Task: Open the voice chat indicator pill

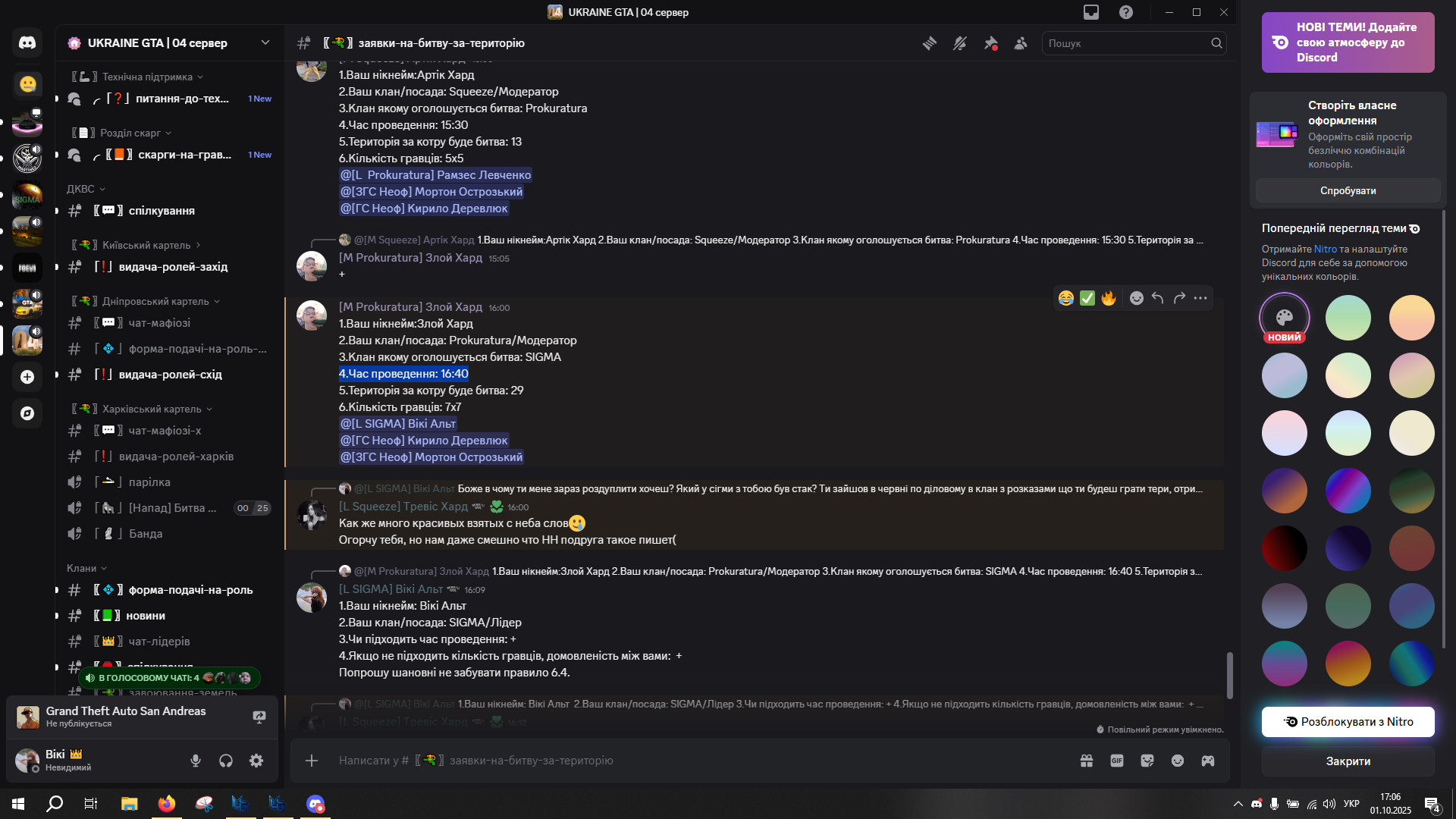Action: pos(169,678)
